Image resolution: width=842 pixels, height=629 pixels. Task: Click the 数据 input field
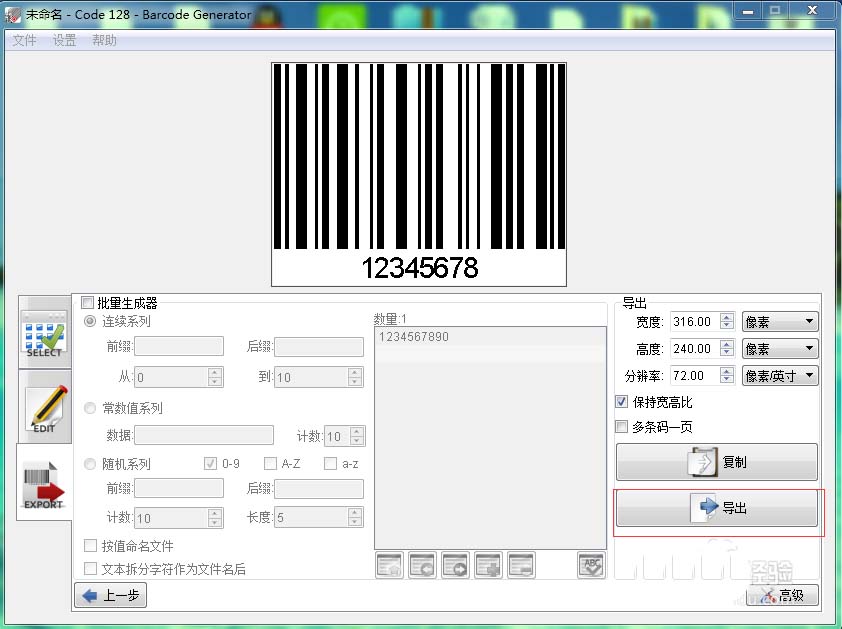[204, 435]
